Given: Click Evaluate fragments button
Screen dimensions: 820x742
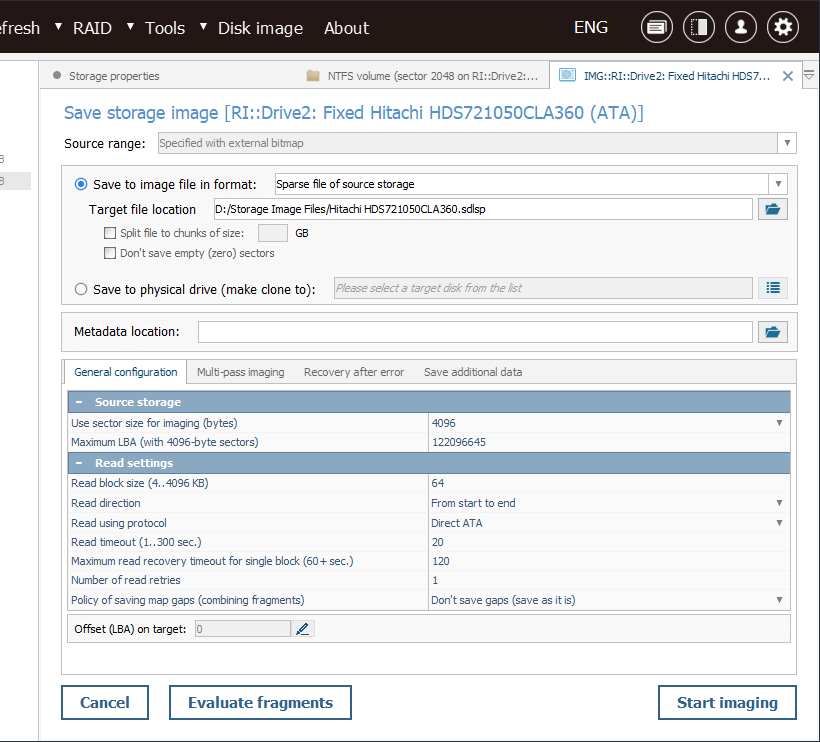Looking at the screenshot, I should (x=260, y=703).
